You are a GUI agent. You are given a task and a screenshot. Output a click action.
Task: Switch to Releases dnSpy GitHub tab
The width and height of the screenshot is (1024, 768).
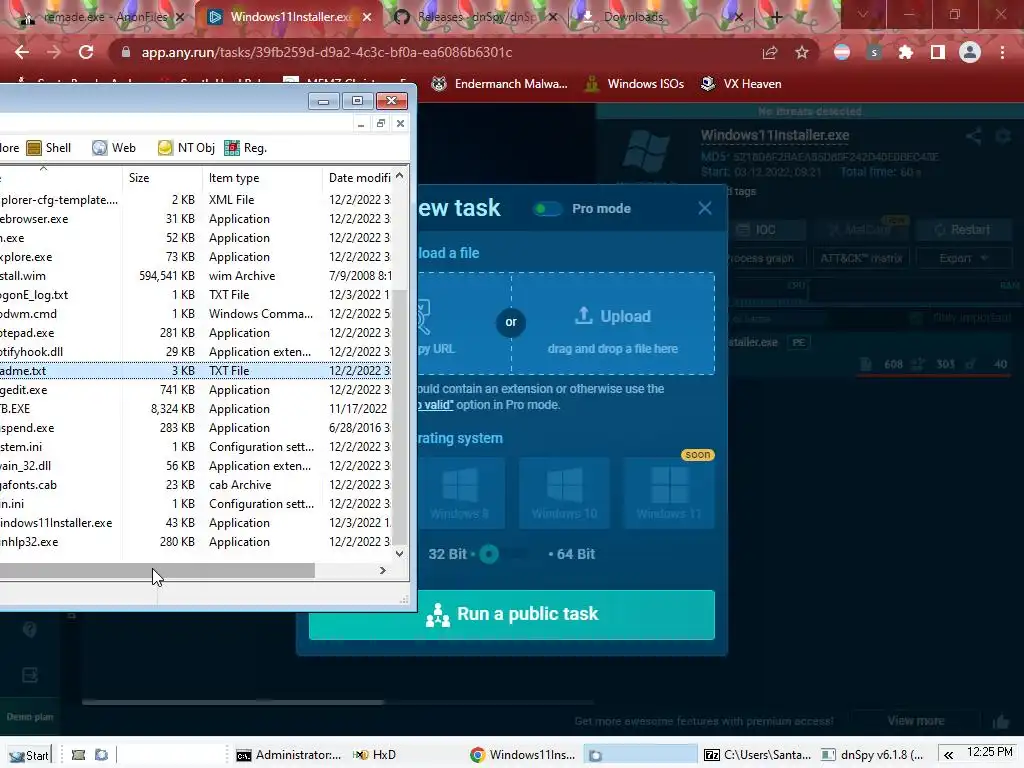point(477,17)
